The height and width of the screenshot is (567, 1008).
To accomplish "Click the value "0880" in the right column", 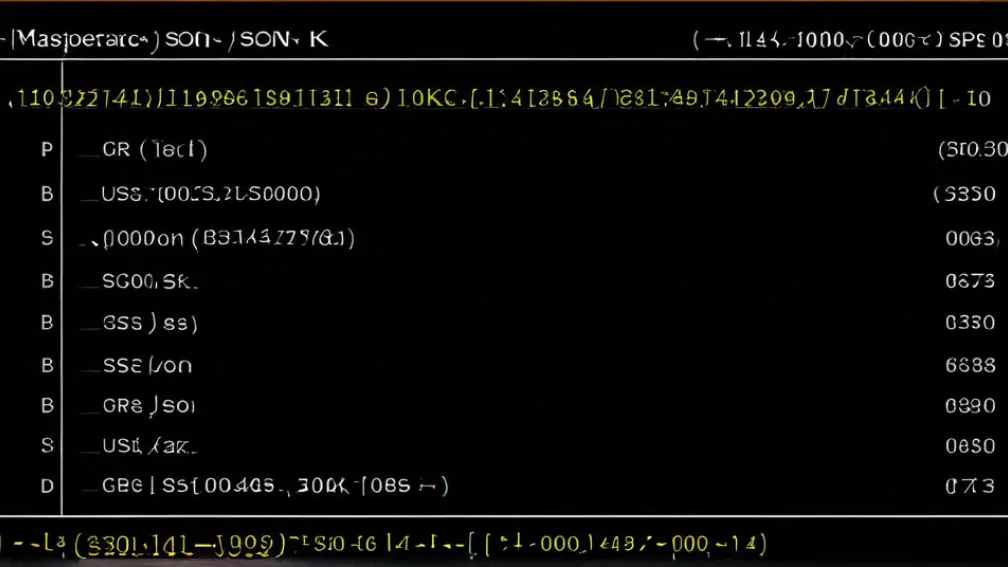I will pos(970,406).
